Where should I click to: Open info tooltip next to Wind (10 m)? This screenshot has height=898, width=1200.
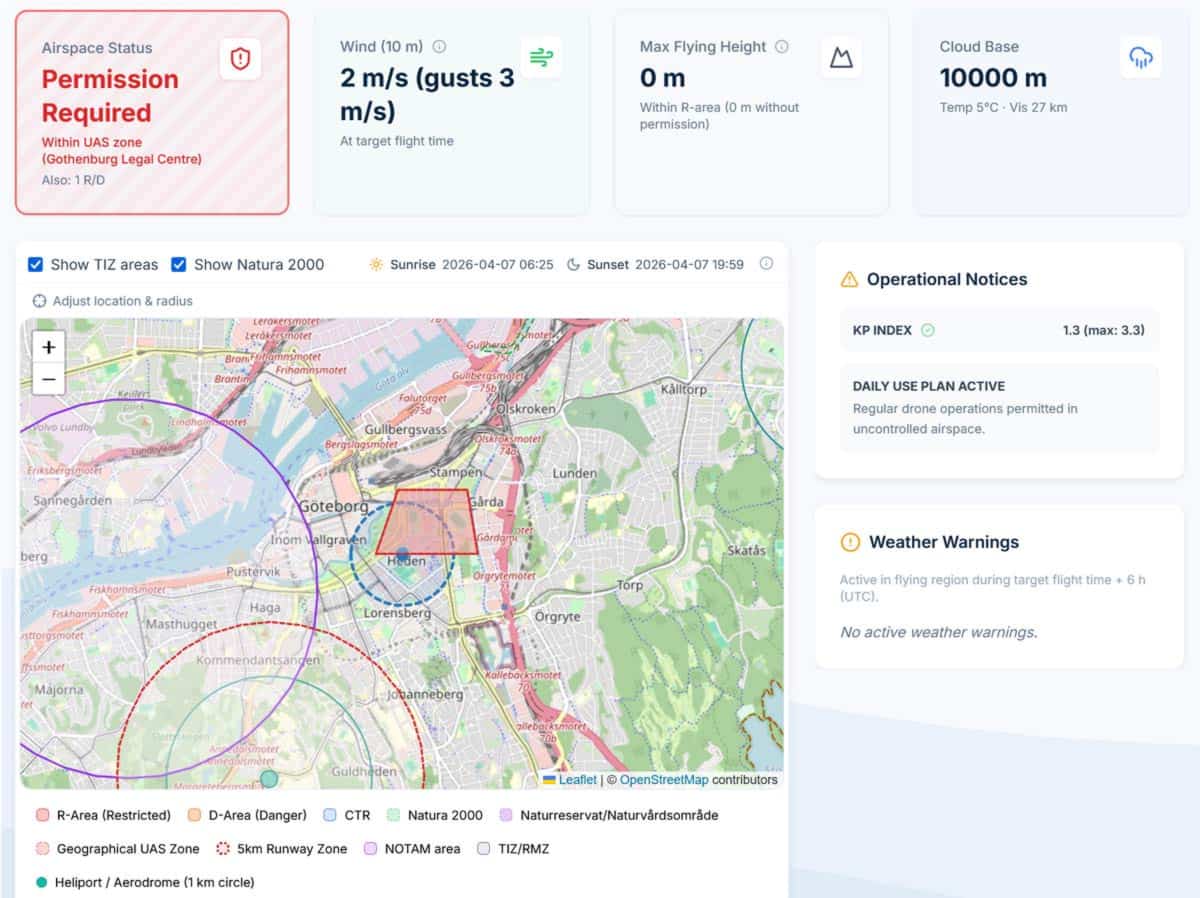coord(439,46)
